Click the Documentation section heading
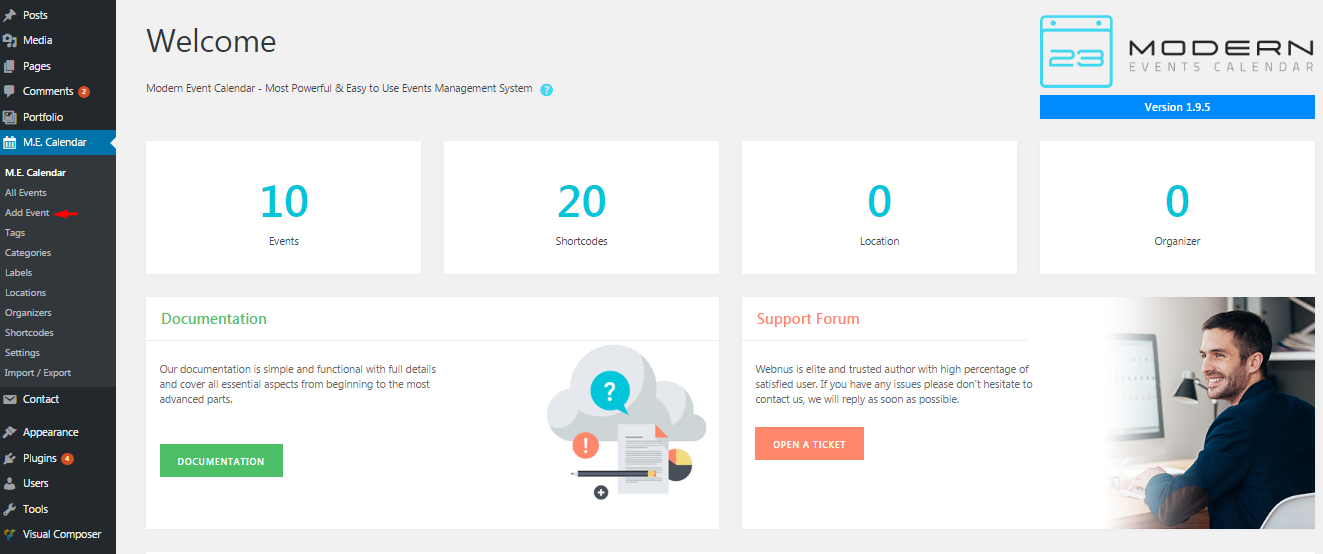Viewport: 1323px width, 554px height. pos(214,319)
